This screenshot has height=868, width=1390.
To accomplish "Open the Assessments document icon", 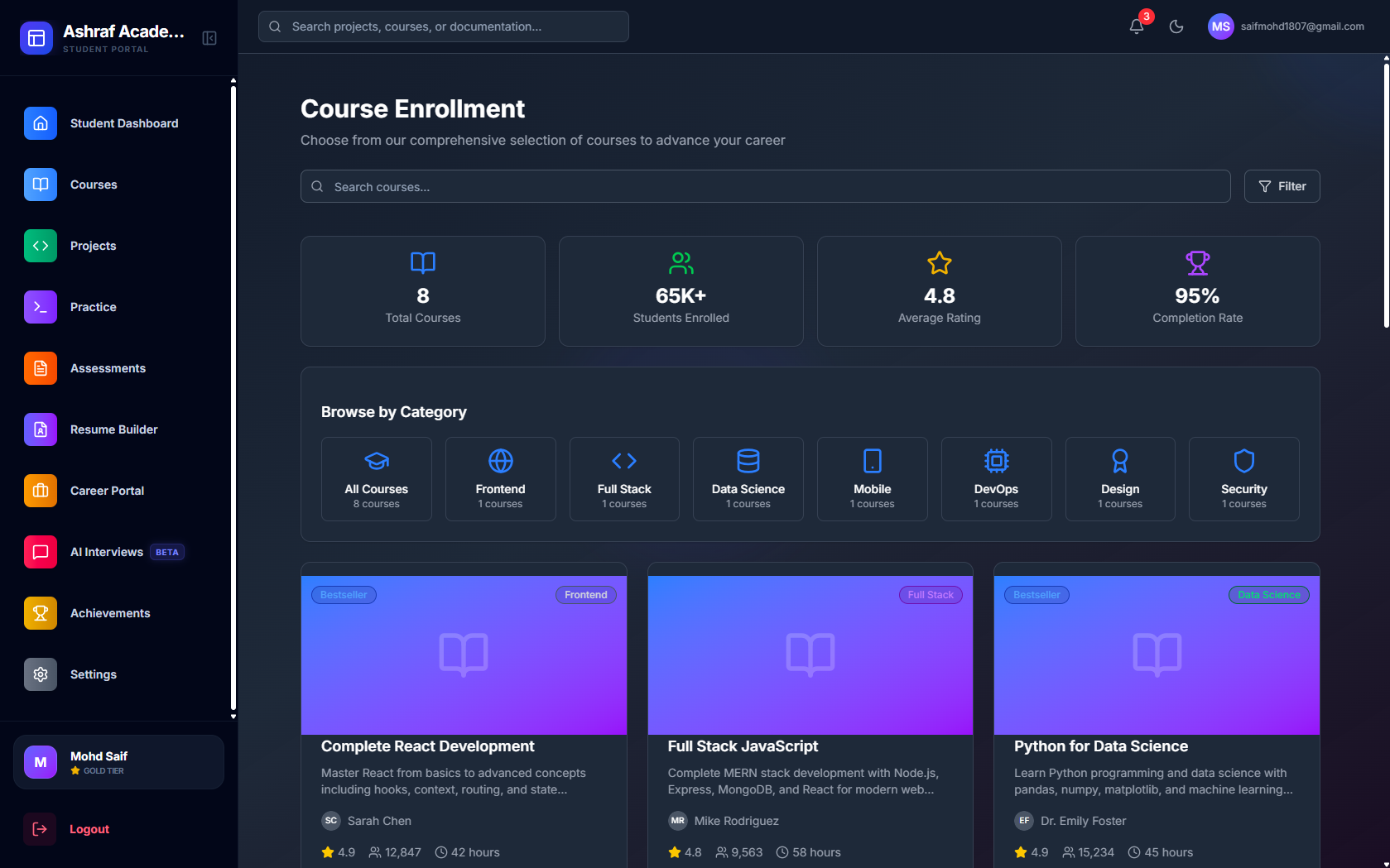I will pyautogui.click(x=41, y=368).
